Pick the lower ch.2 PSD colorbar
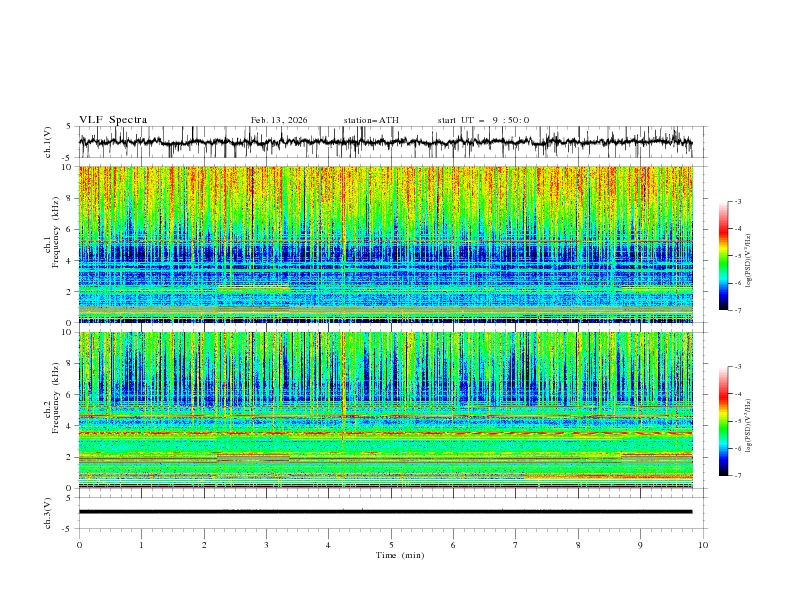The image size is (792, 612). click(723, 420)
